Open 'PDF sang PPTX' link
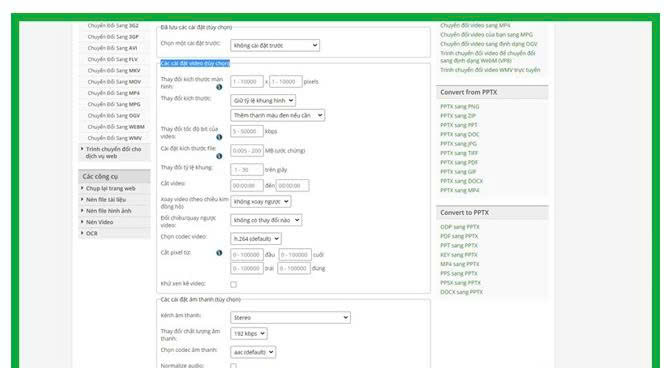 pos(459,236)
